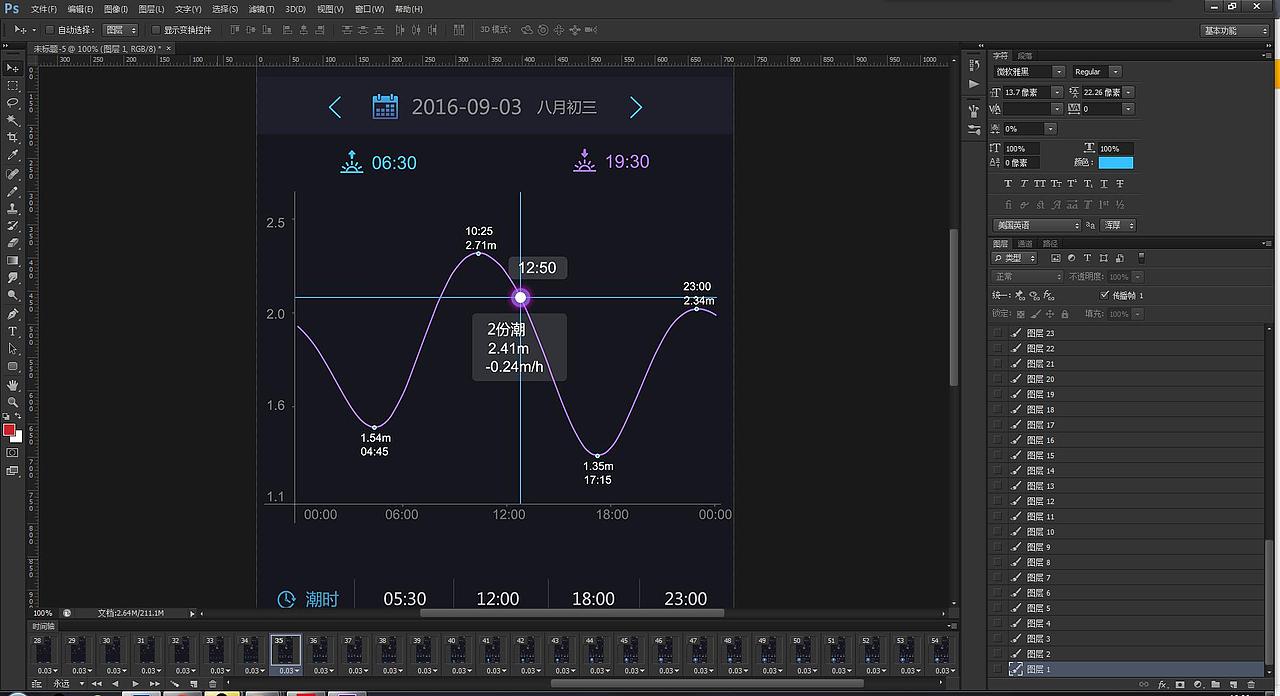Open the text color swatch in Character panel
This screenshot has height=696, width=1280.
[x=1115, y=162]
